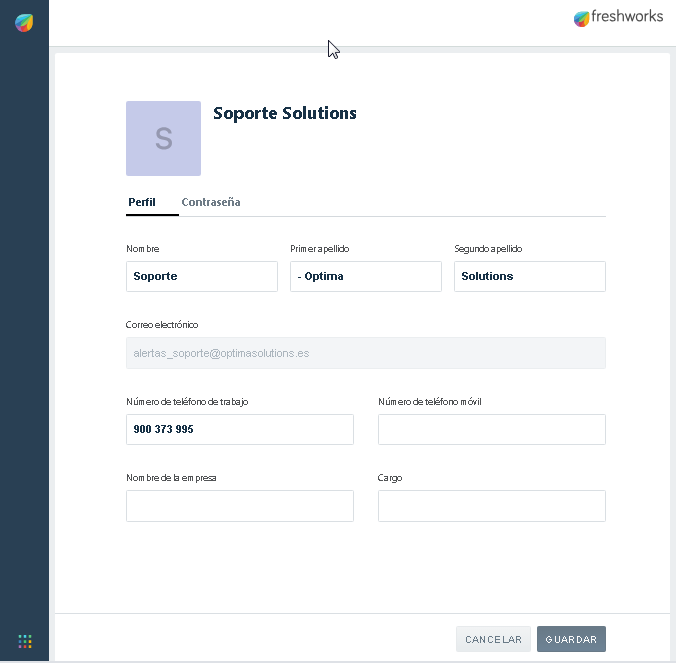Click the disabled Correo electrónico field

[x=365, y=353]
